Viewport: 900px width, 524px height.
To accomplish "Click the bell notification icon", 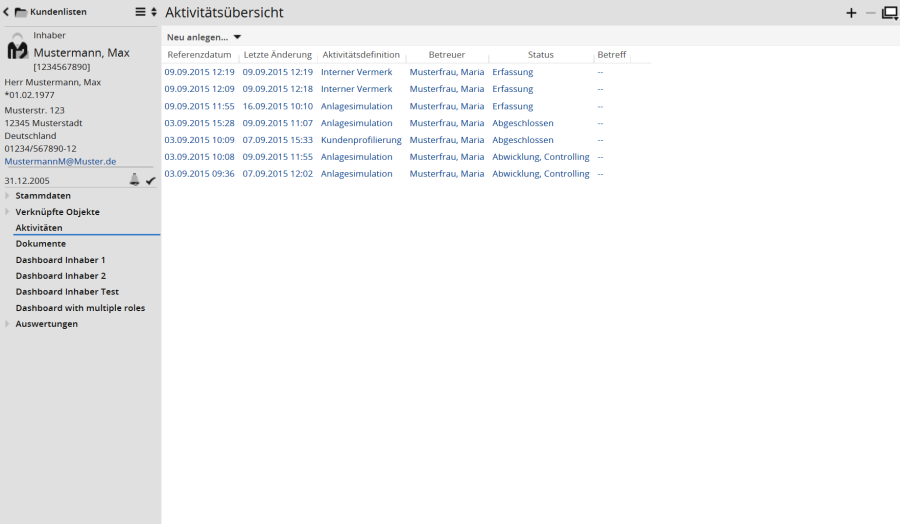I will coord(135,180).
